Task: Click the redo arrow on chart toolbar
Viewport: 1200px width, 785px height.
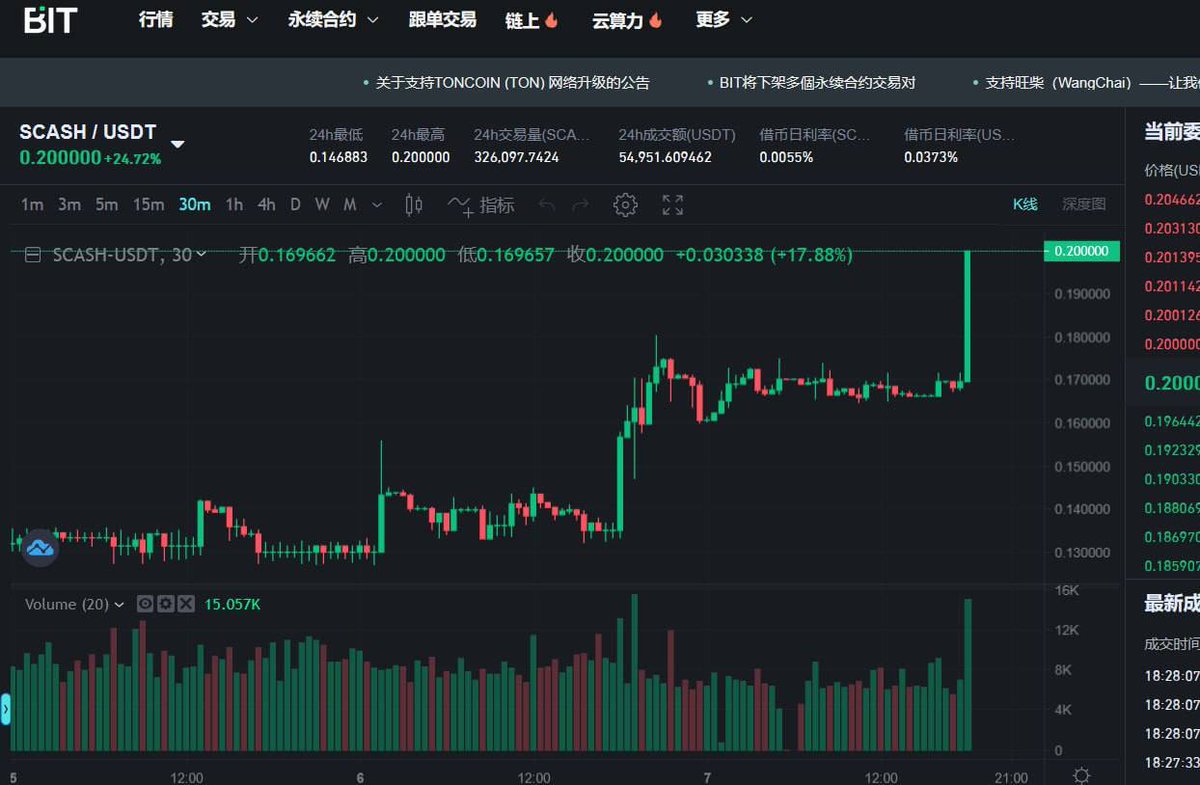Action: 580,205
